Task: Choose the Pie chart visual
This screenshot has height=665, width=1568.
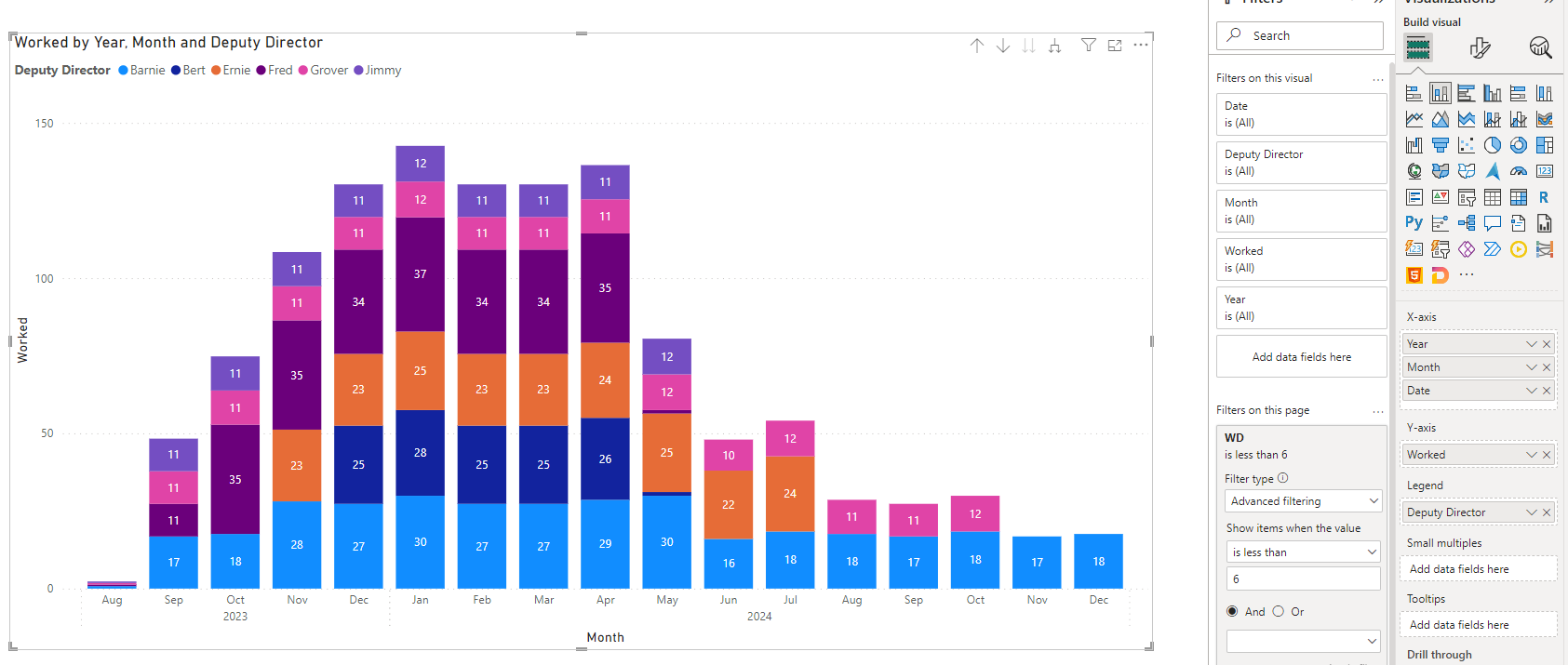Action: click(x=1492, y=145)
